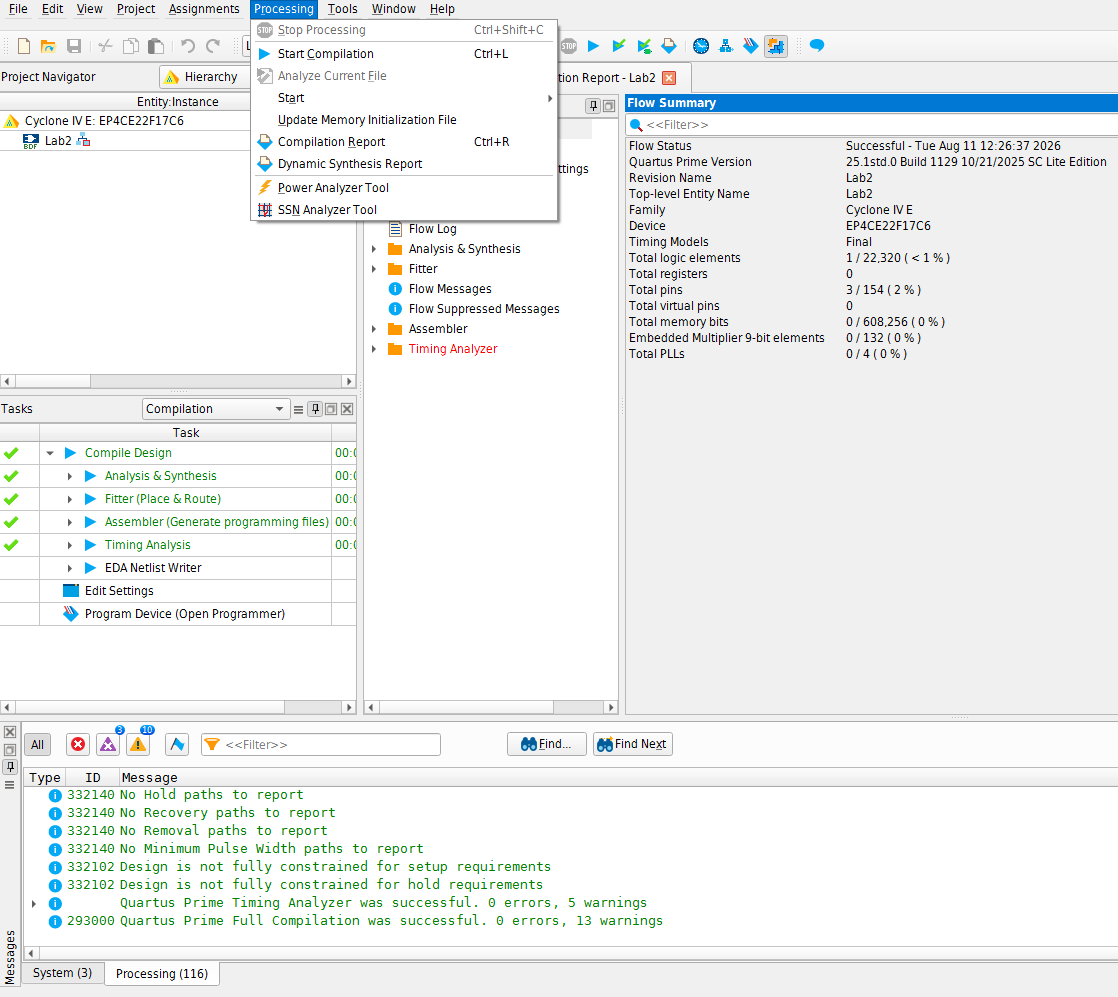This screenshot has height=997, width=1118.
Task: Collapse the Compile Design task tree
Action: click(x=50, y=453)
